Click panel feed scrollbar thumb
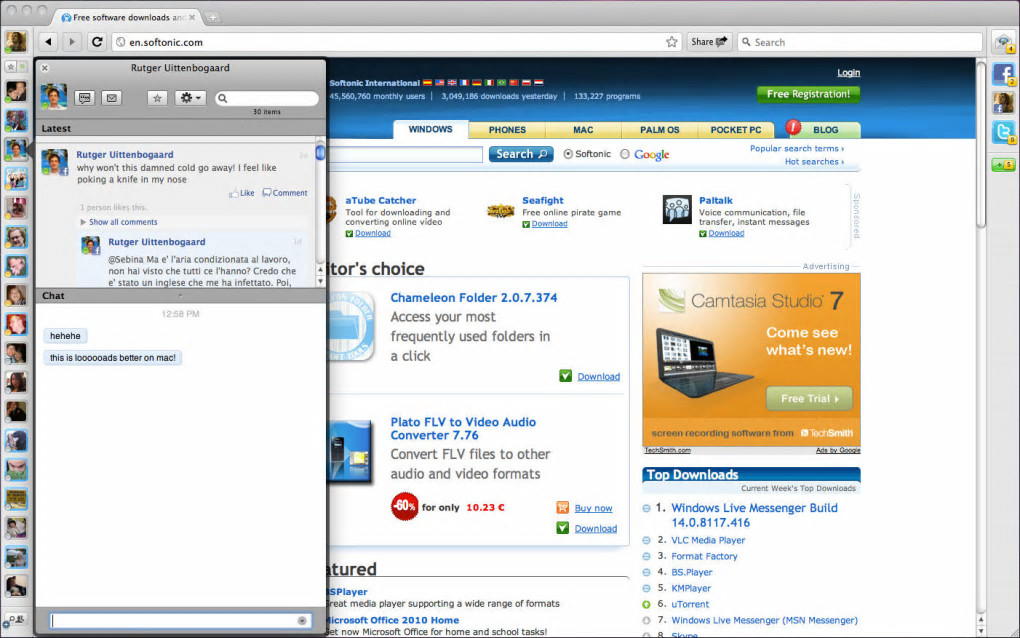 coord(320,152)
